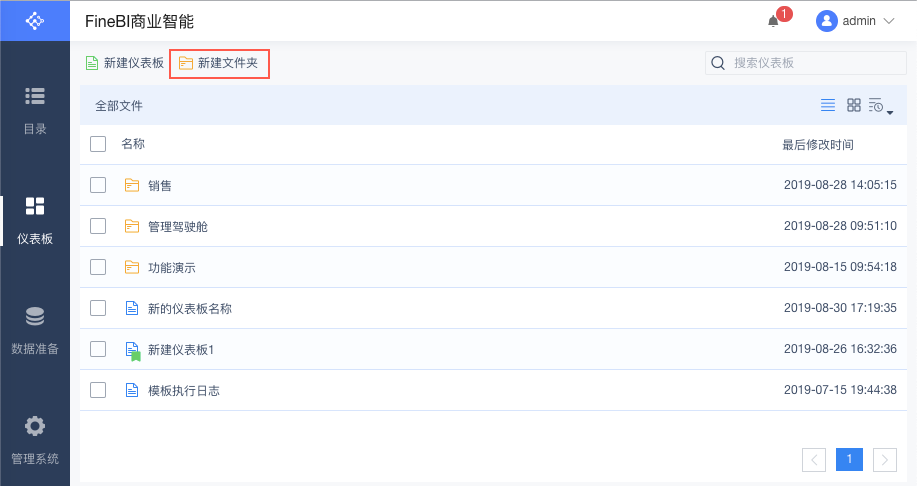Click the notification bell icon
The width and height of the screenshot is (917, 486).
point(773,21)
